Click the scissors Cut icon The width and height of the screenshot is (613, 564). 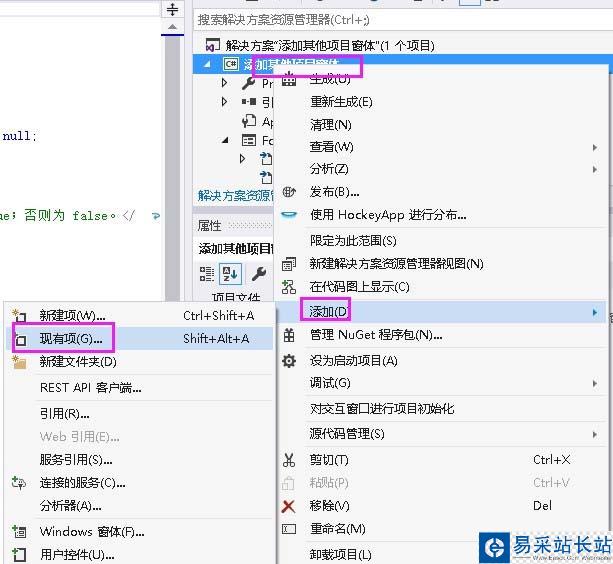tap(289, 460)
